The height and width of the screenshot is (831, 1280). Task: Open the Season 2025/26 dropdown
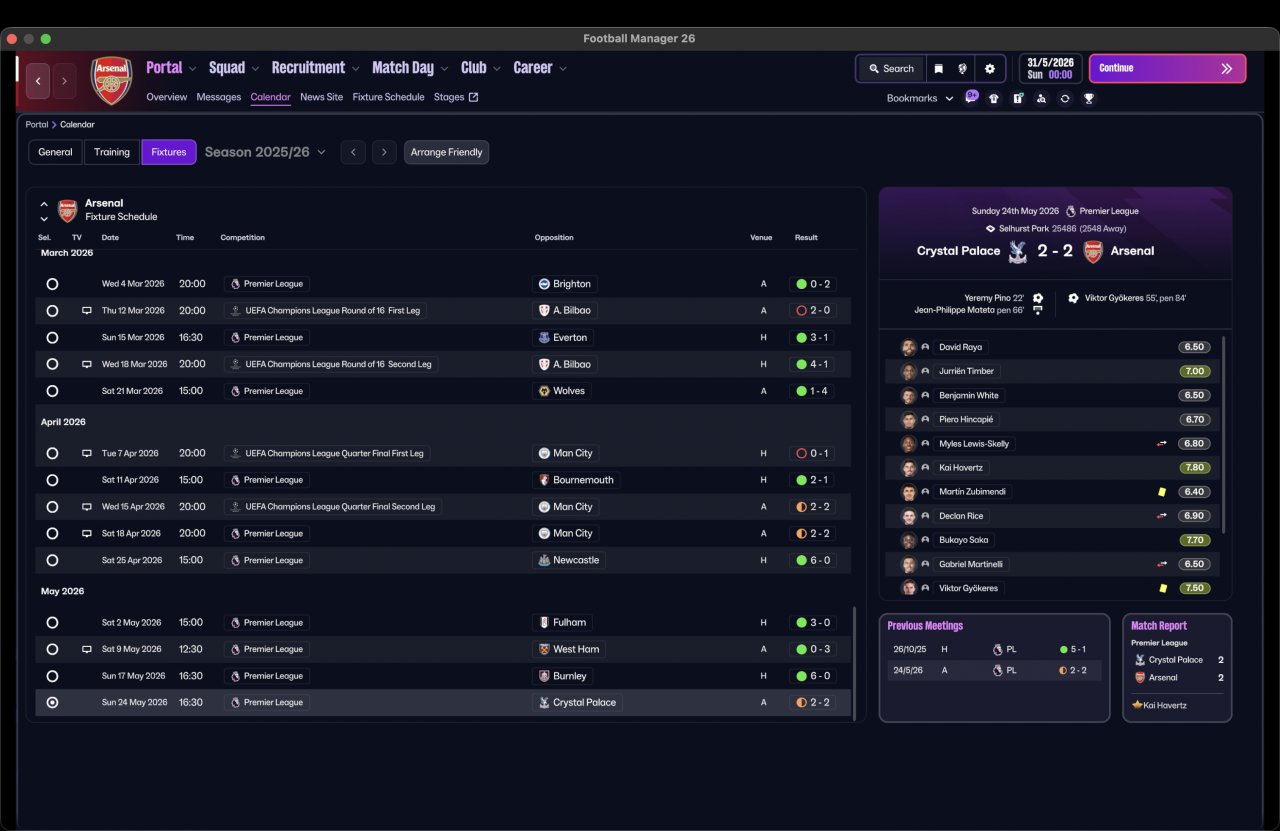265,152
